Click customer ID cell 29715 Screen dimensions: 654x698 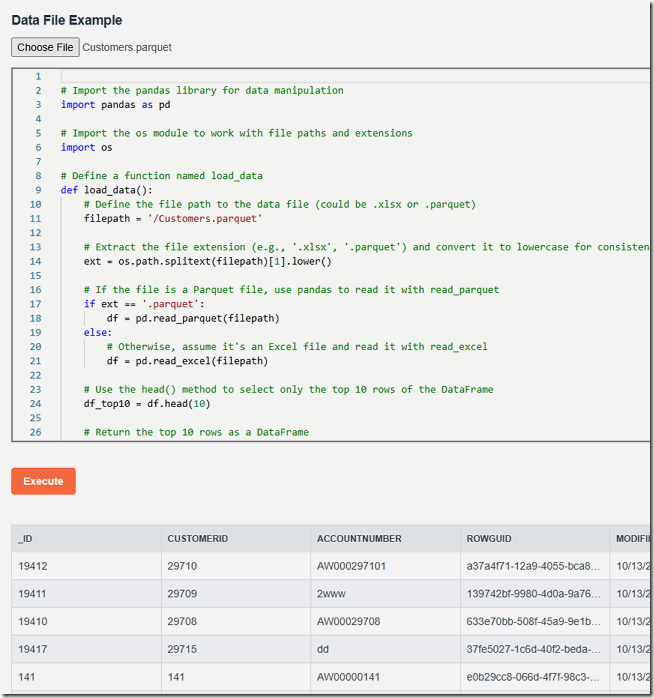236,649
